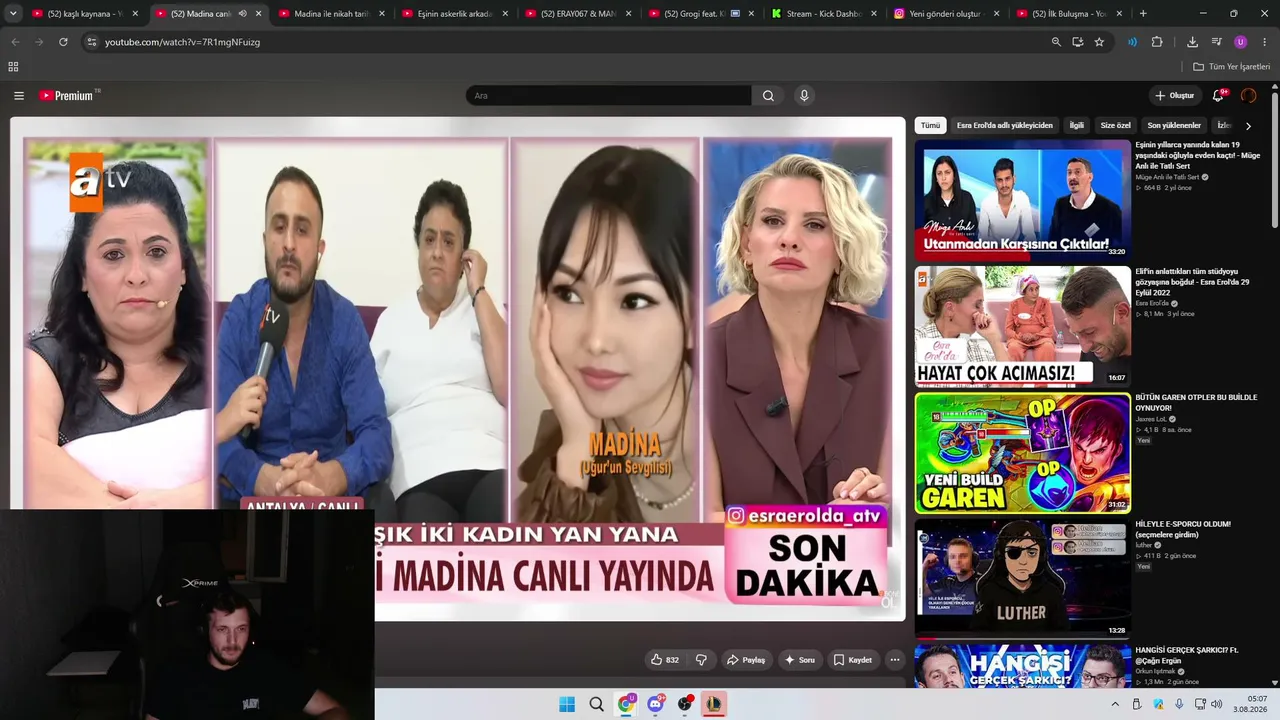Open YouTube notifications bell
Screen dimensions: 1280x720
1218,96
